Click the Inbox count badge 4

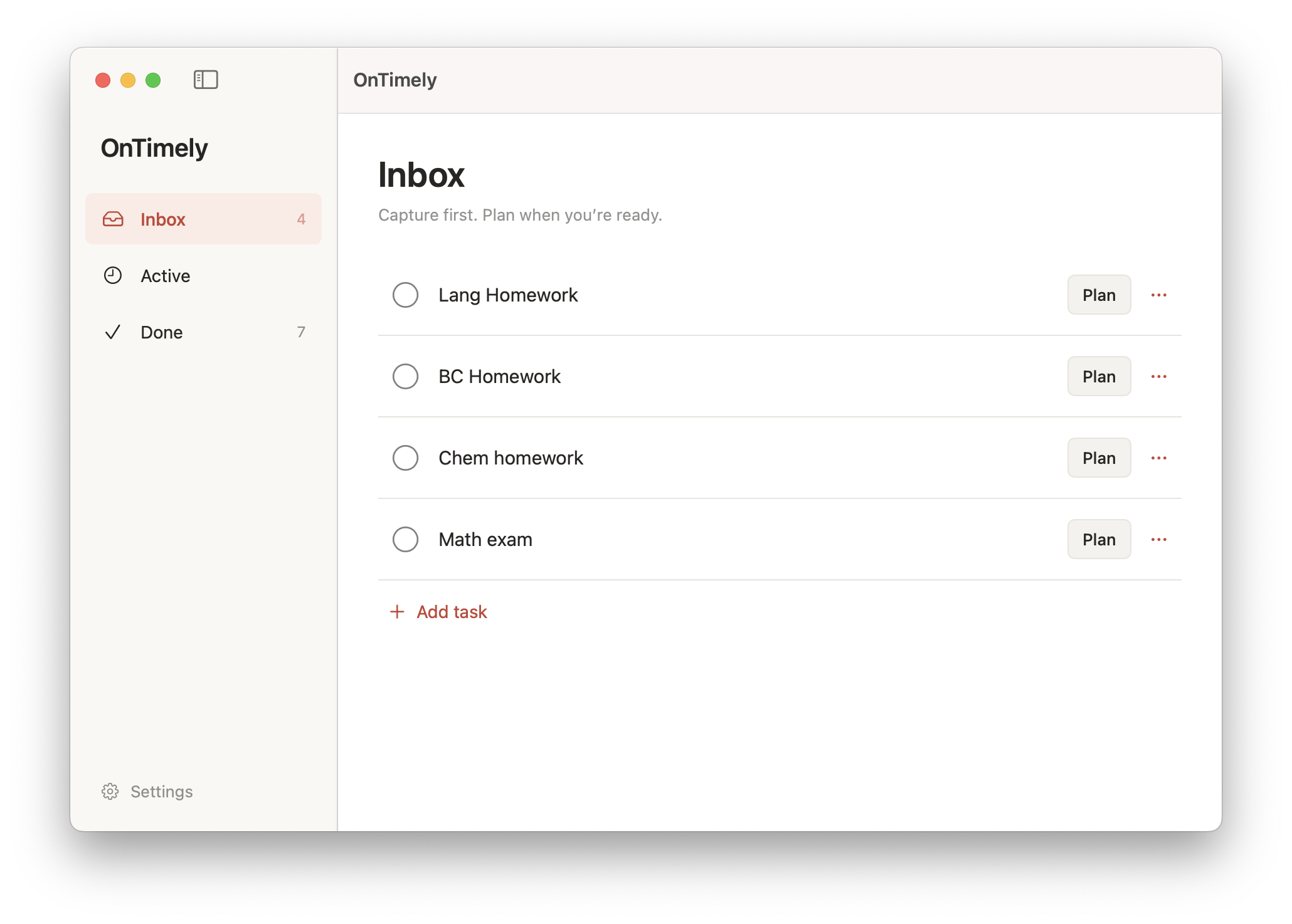point(301,219)
